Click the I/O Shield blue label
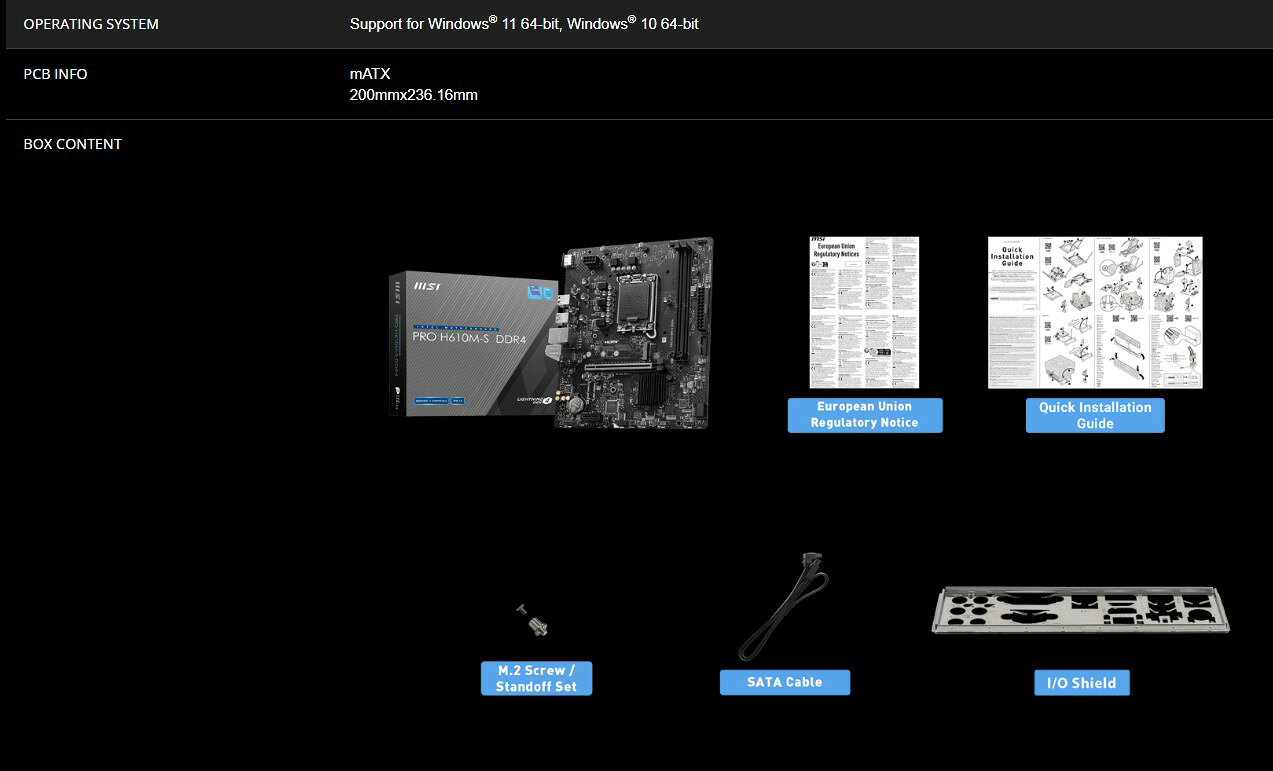Viewport: 1273px width, 771px height. point(1081,683)
